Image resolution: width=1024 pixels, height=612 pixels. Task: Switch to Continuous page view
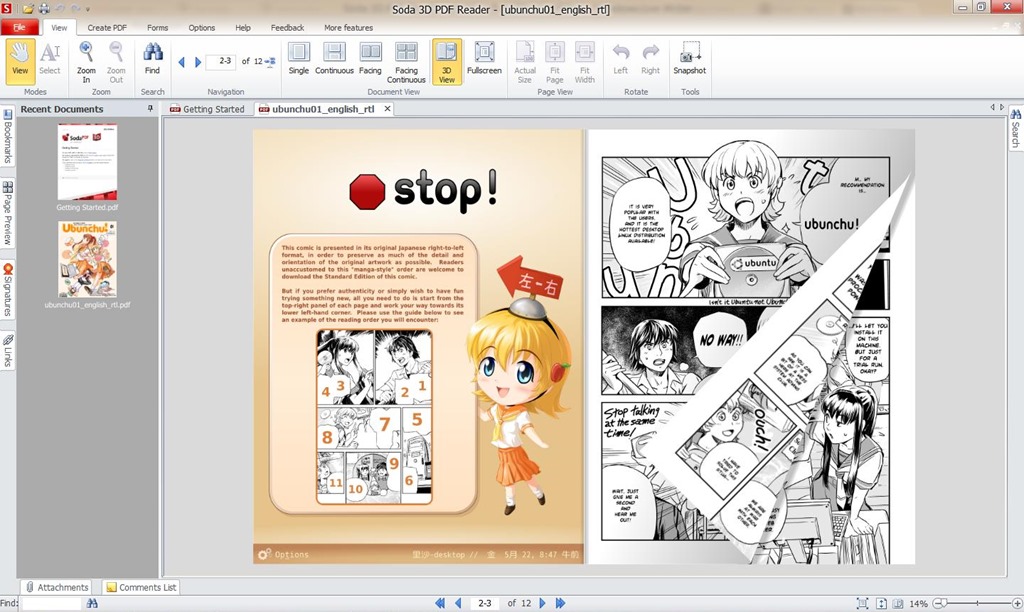click(334, 61)
